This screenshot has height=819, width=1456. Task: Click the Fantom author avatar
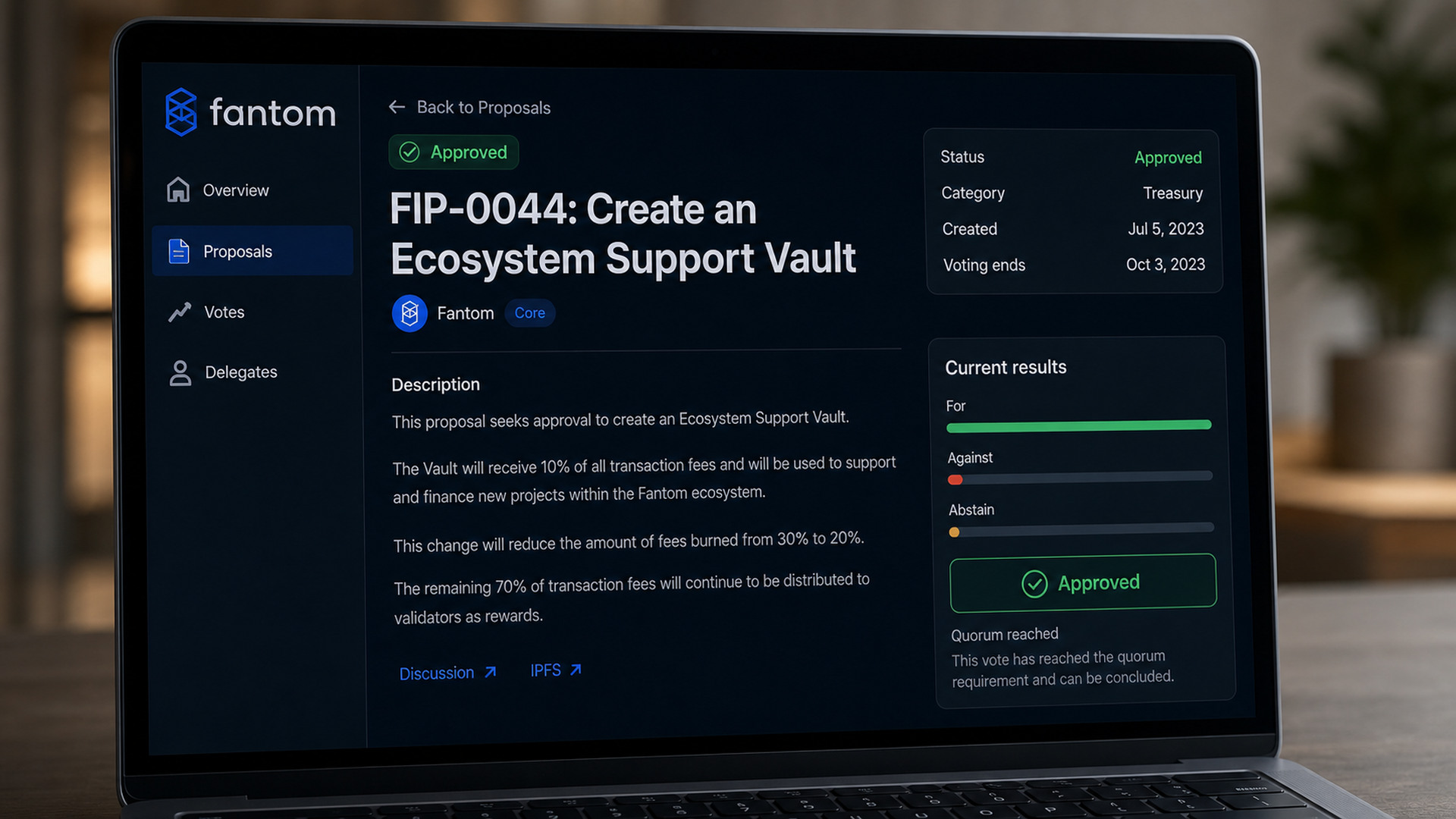[x=409, y=313]
